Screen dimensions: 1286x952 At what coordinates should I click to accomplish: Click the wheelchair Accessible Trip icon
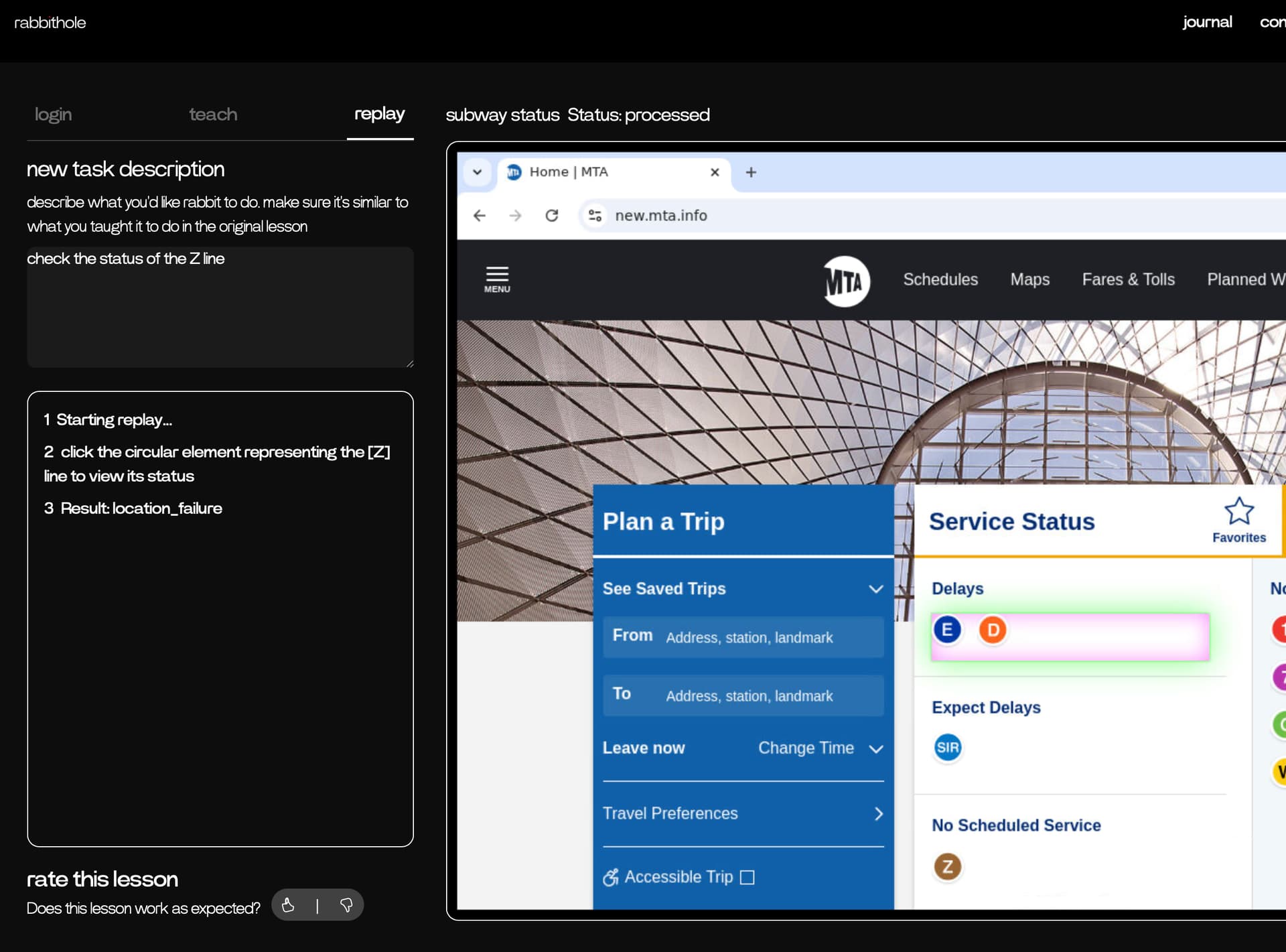[x=610, y=877]
